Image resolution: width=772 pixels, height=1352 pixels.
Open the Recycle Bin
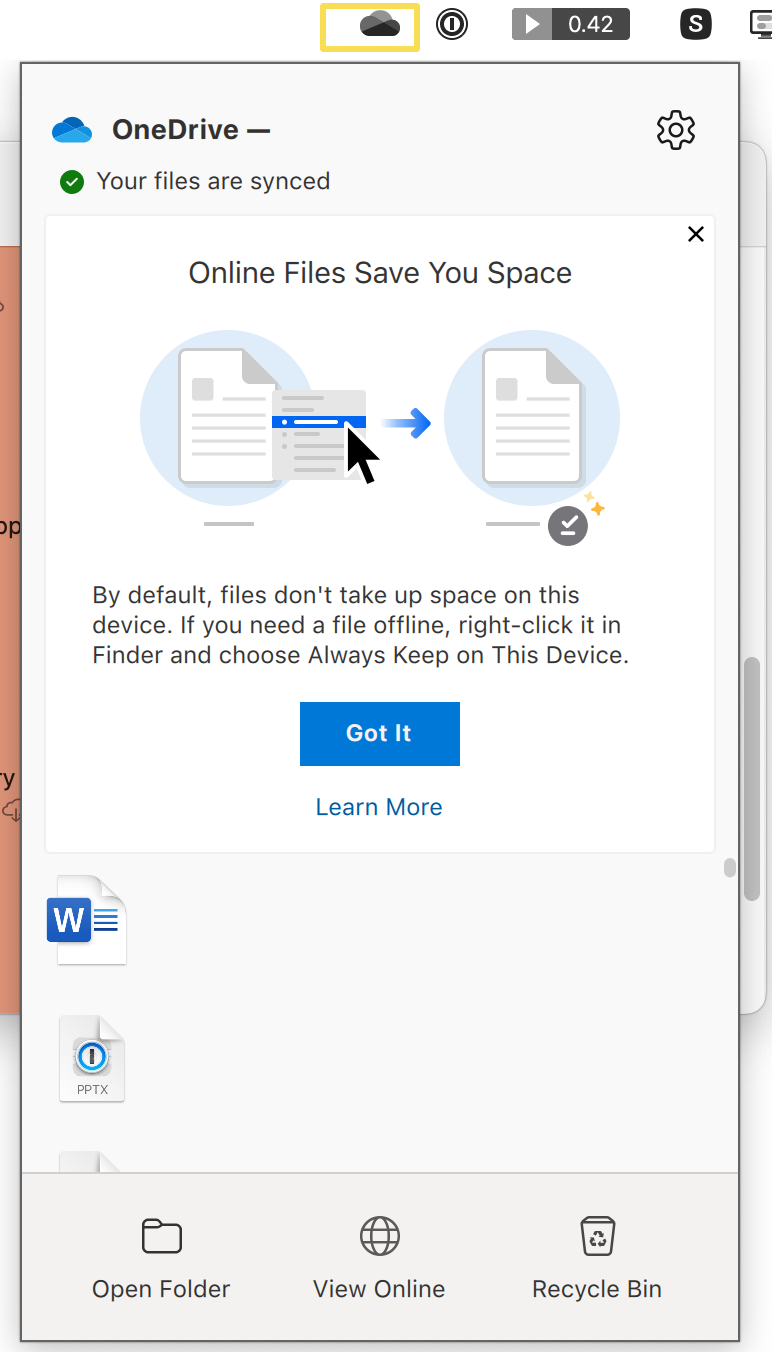[x=597, y=1259]
